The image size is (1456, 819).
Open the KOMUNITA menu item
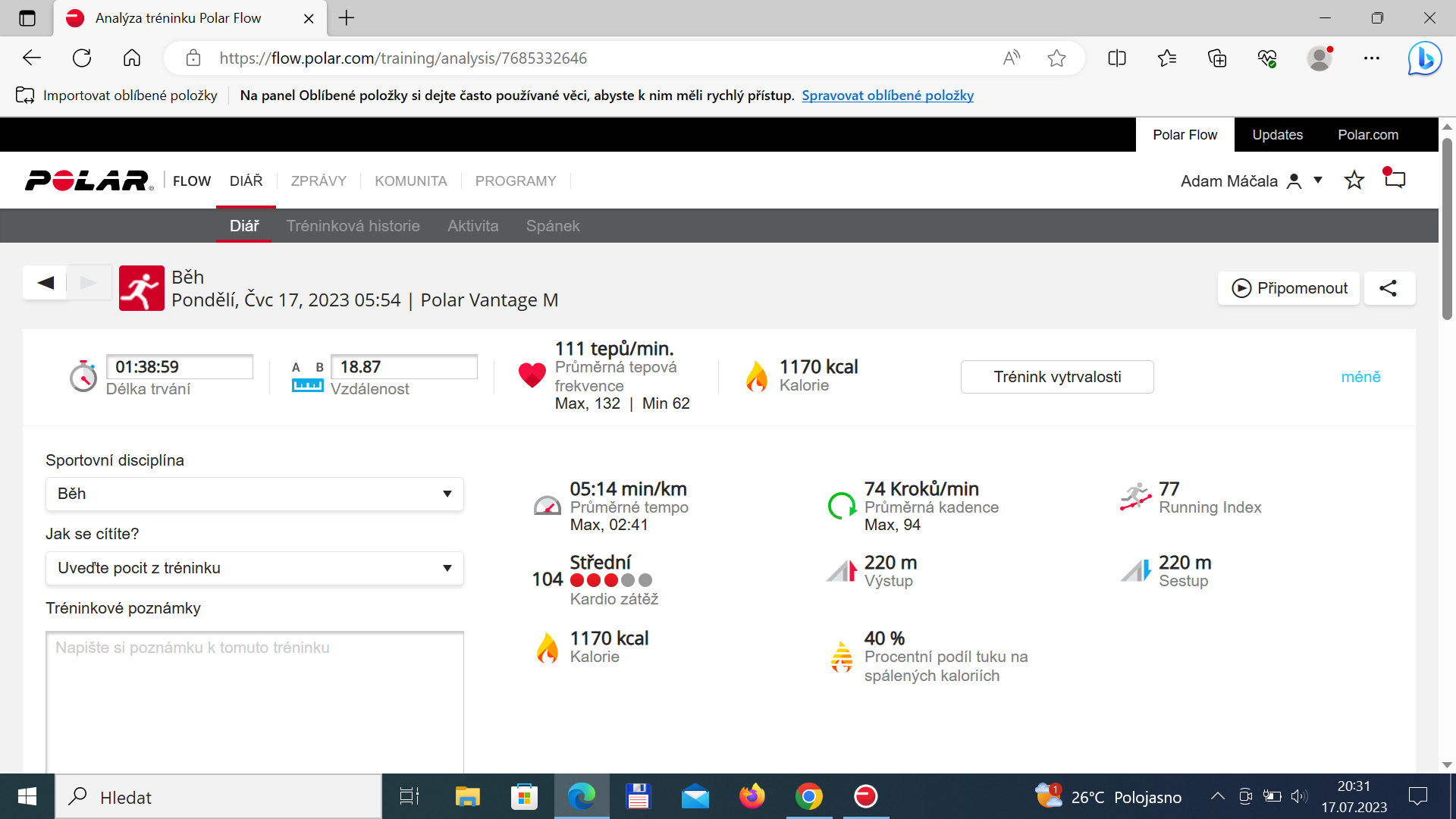coord(410,181)
